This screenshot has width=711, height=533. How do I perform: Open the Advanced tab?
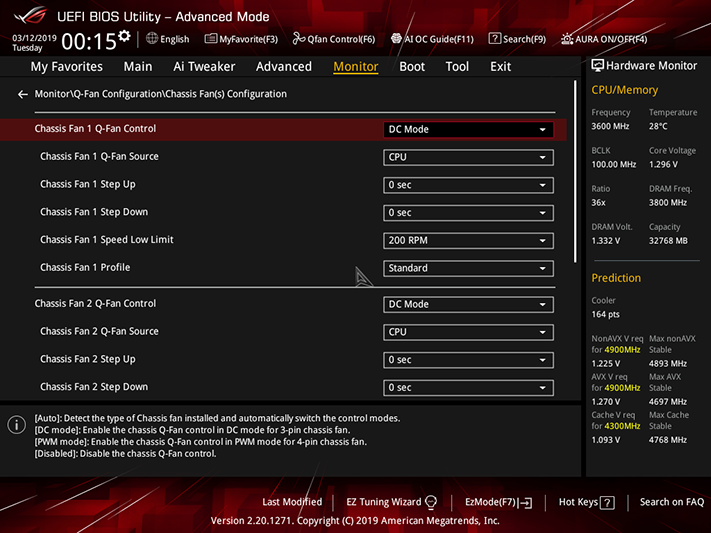tap(284, 67)
